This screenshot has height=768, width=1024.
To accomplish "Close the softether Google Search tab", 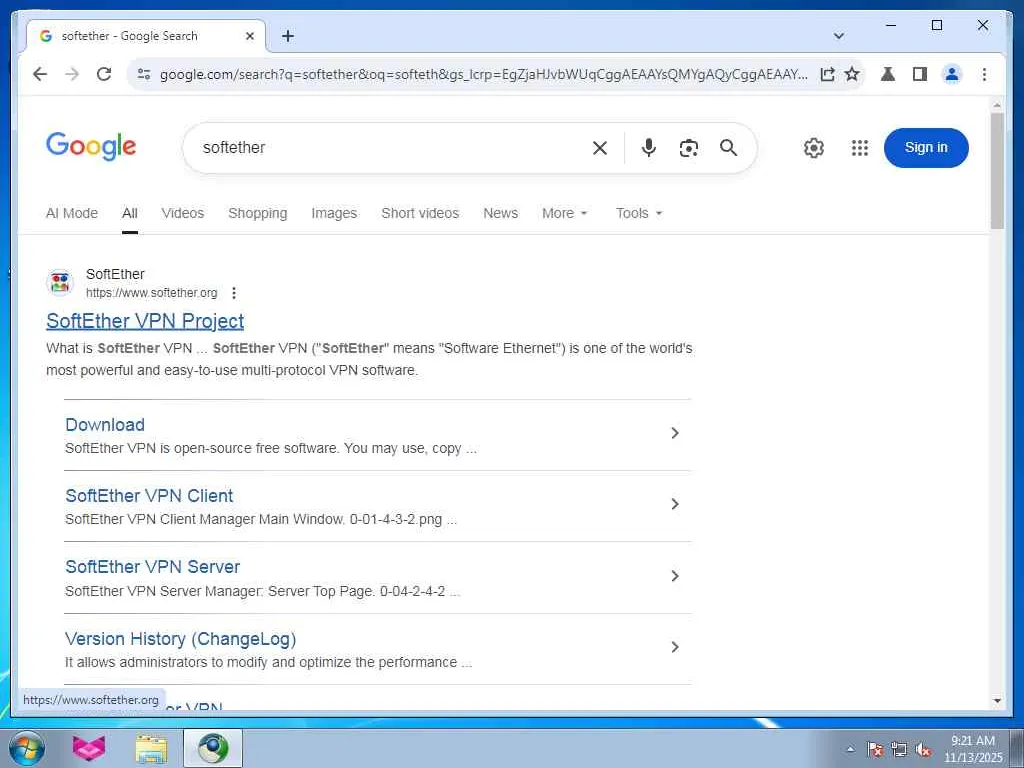I will (249, 36).
